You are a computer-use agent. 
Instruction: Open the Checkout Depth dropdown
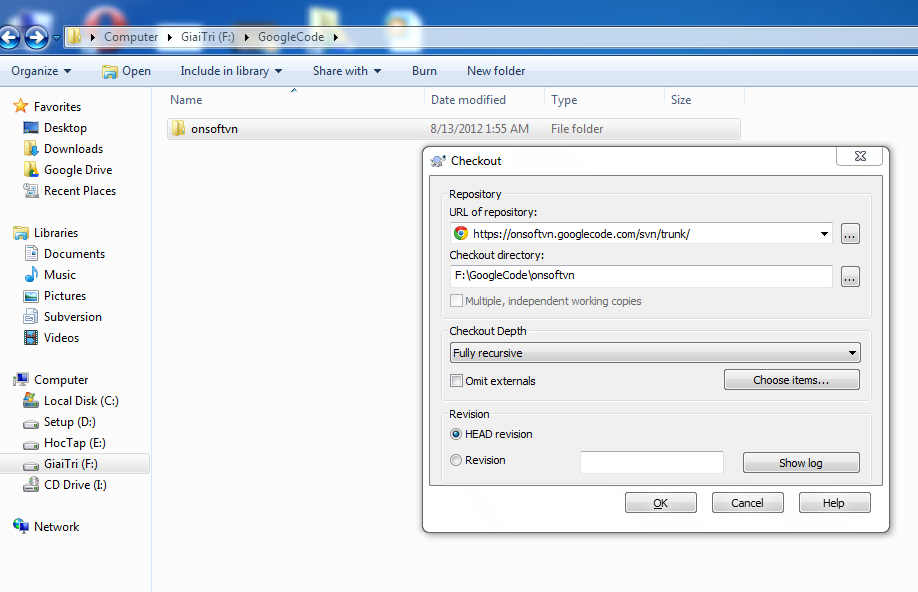click(655, 353)
